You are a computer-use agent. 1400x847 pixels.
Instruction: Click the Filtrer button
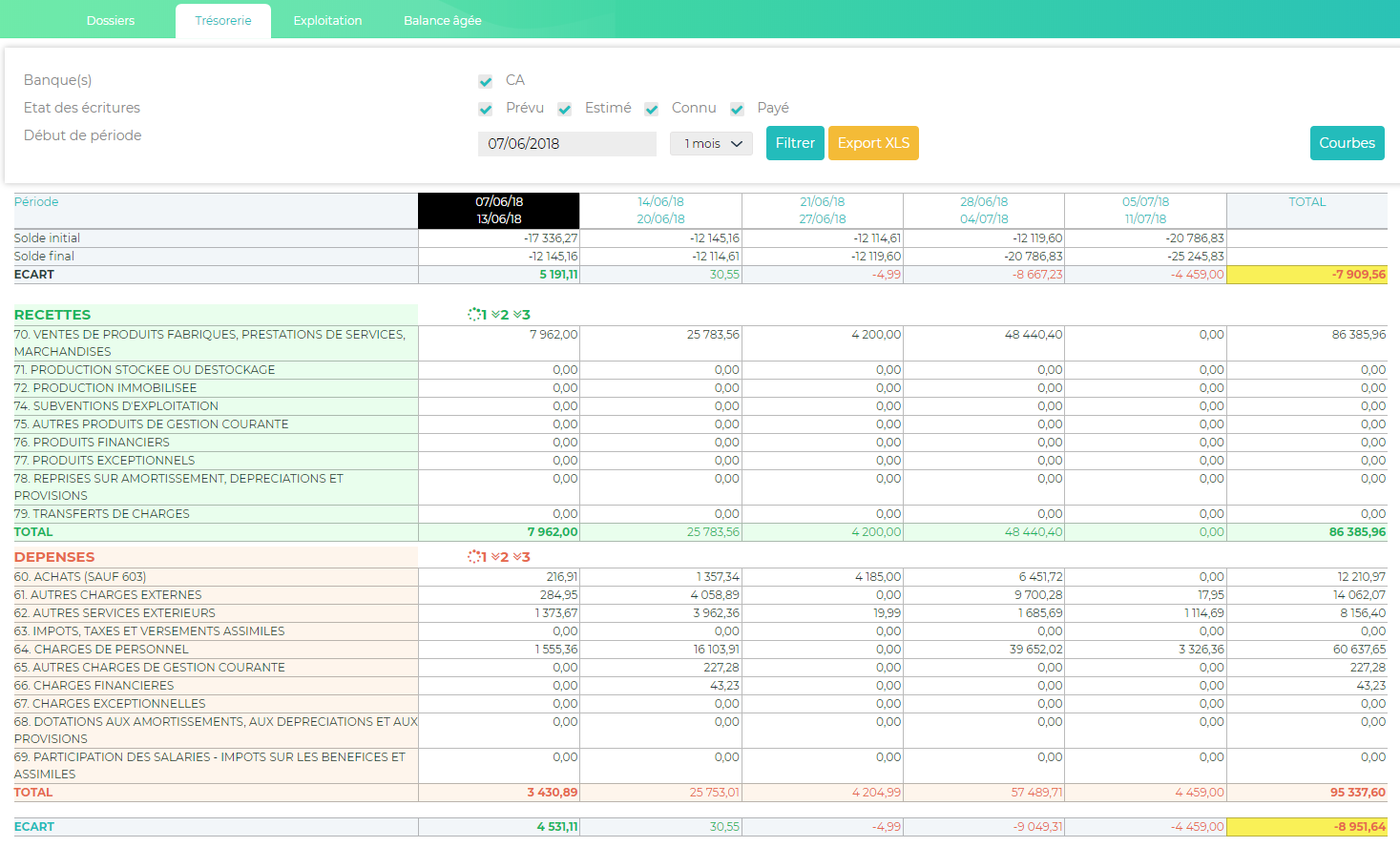pos(794,142)
